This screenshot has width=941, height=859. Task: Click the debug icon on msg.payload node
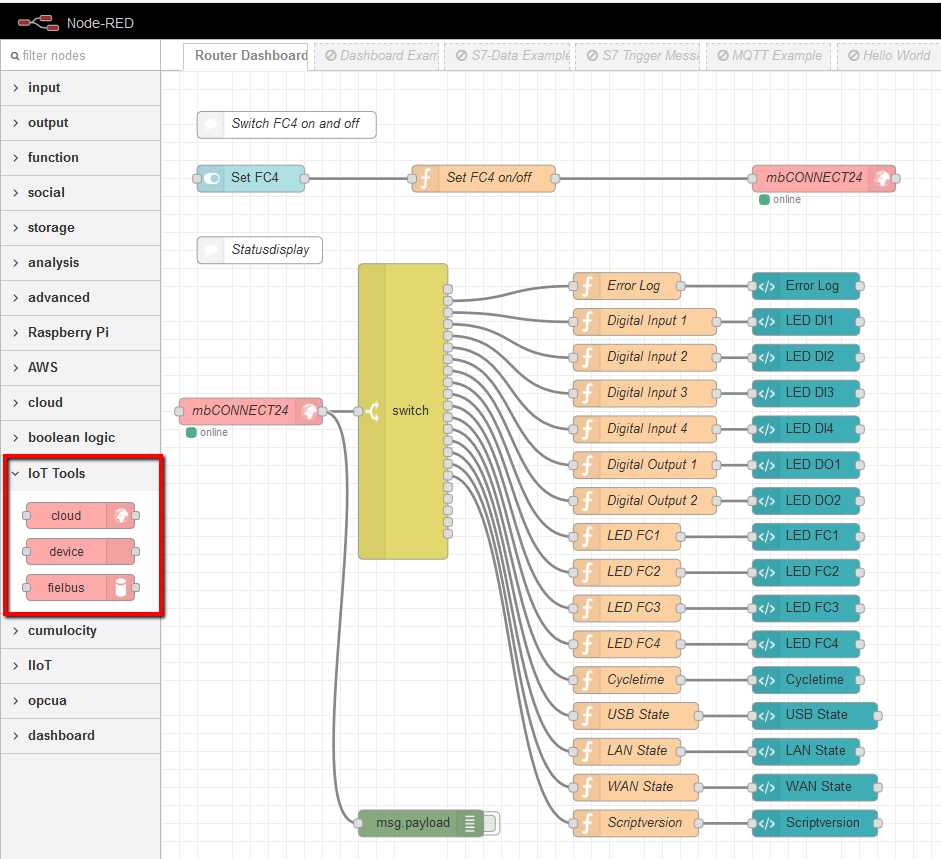pyautogui.click(x=470, y=824)
